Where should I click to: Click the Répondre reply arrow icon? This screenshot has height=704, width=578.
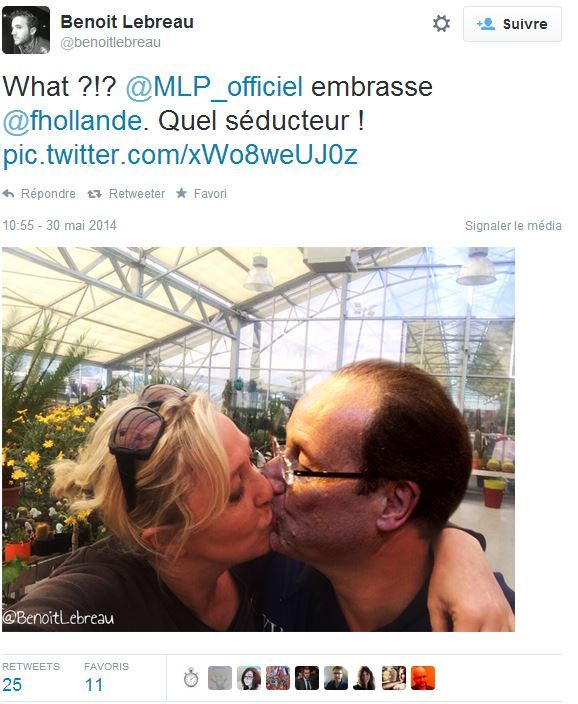[8, 194]
